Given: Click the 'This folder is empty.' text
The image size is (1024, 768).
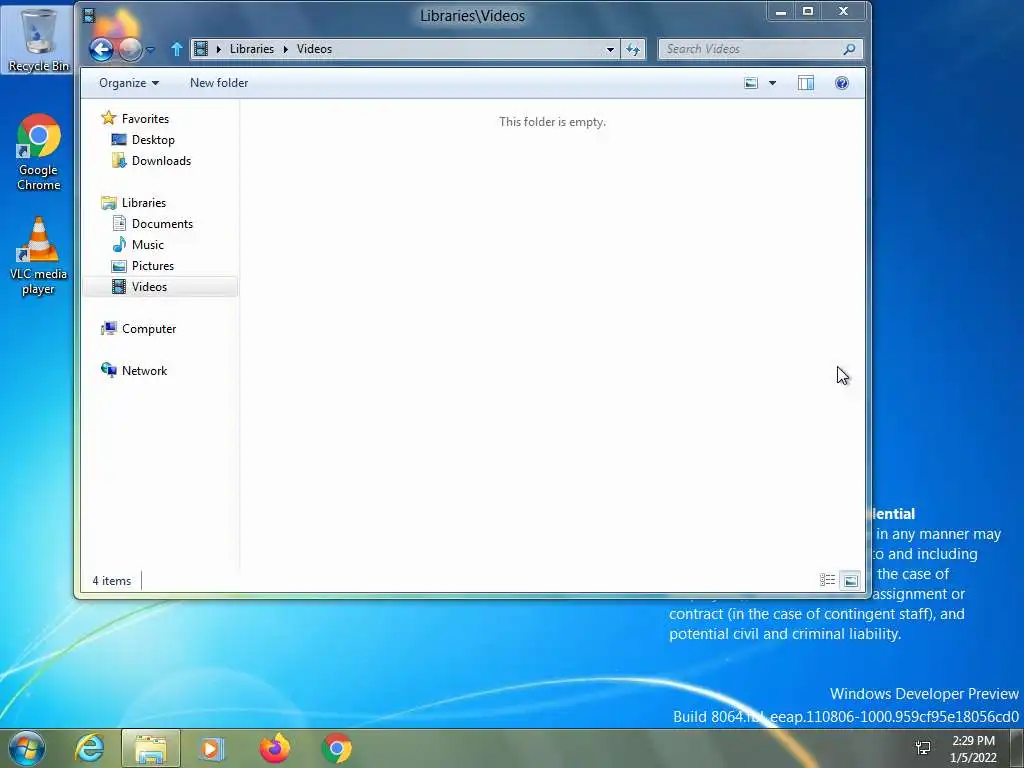Looking at the screenshot, I should [552, 121].
